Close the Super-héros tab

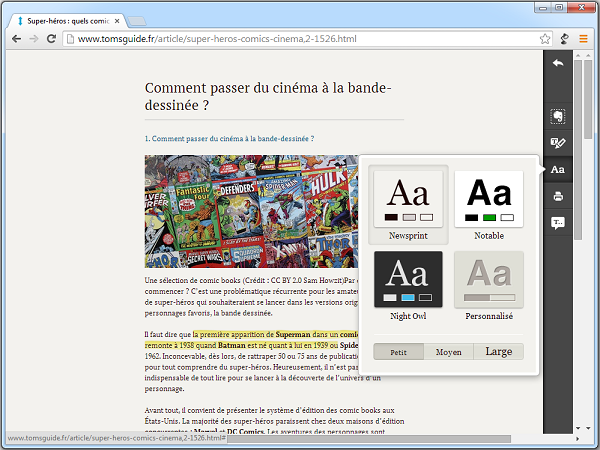117,21
